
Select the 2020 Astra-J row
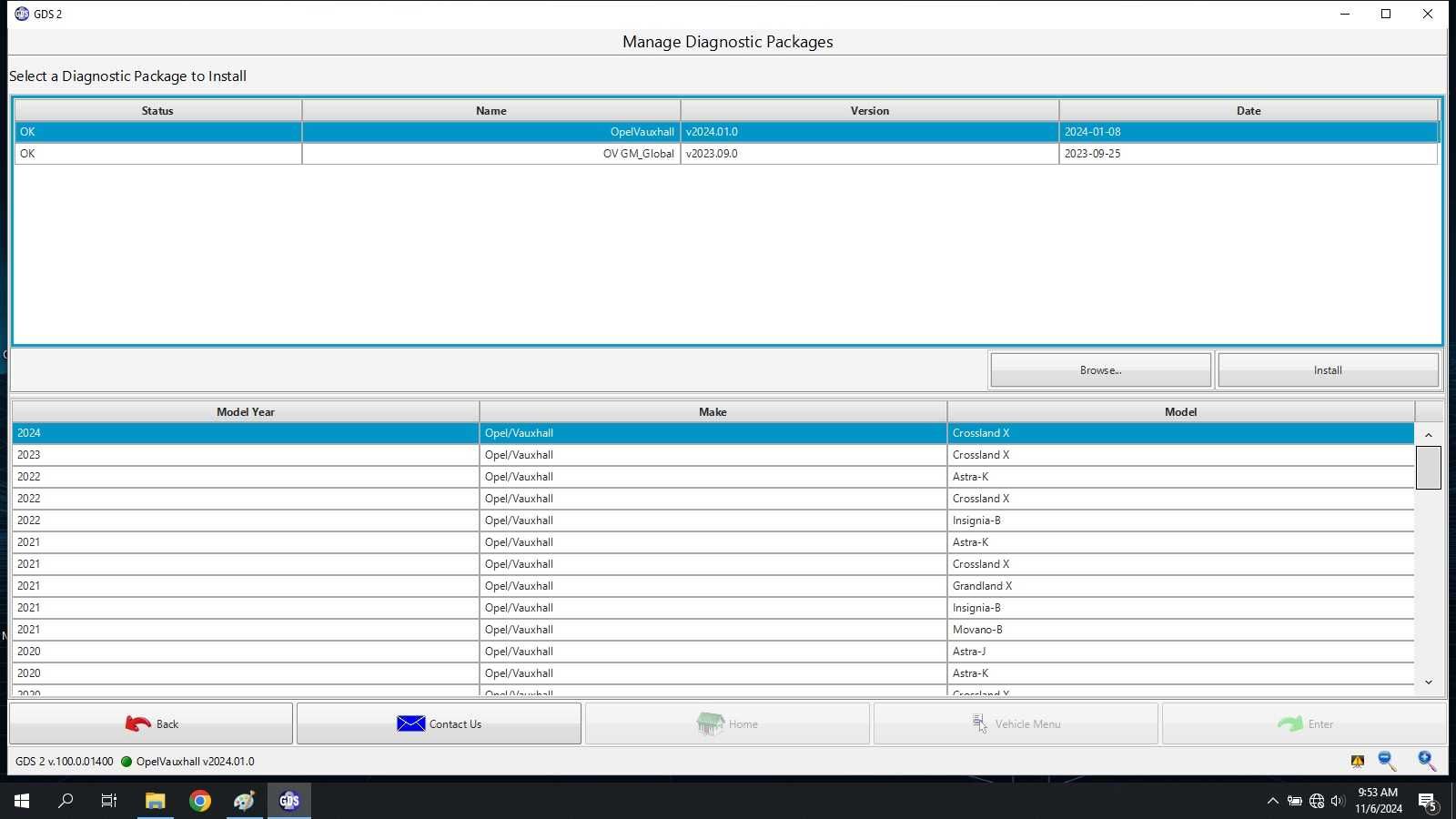pyautogui.click(x=713, y=652)
